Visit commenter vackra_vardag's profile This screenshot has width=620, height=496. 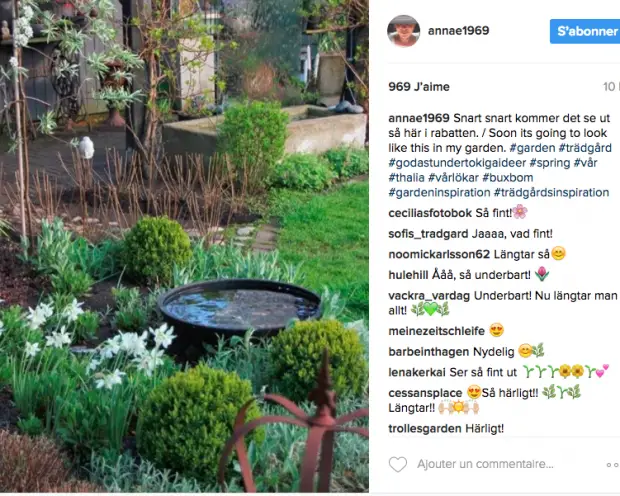[x=429, y=296]
